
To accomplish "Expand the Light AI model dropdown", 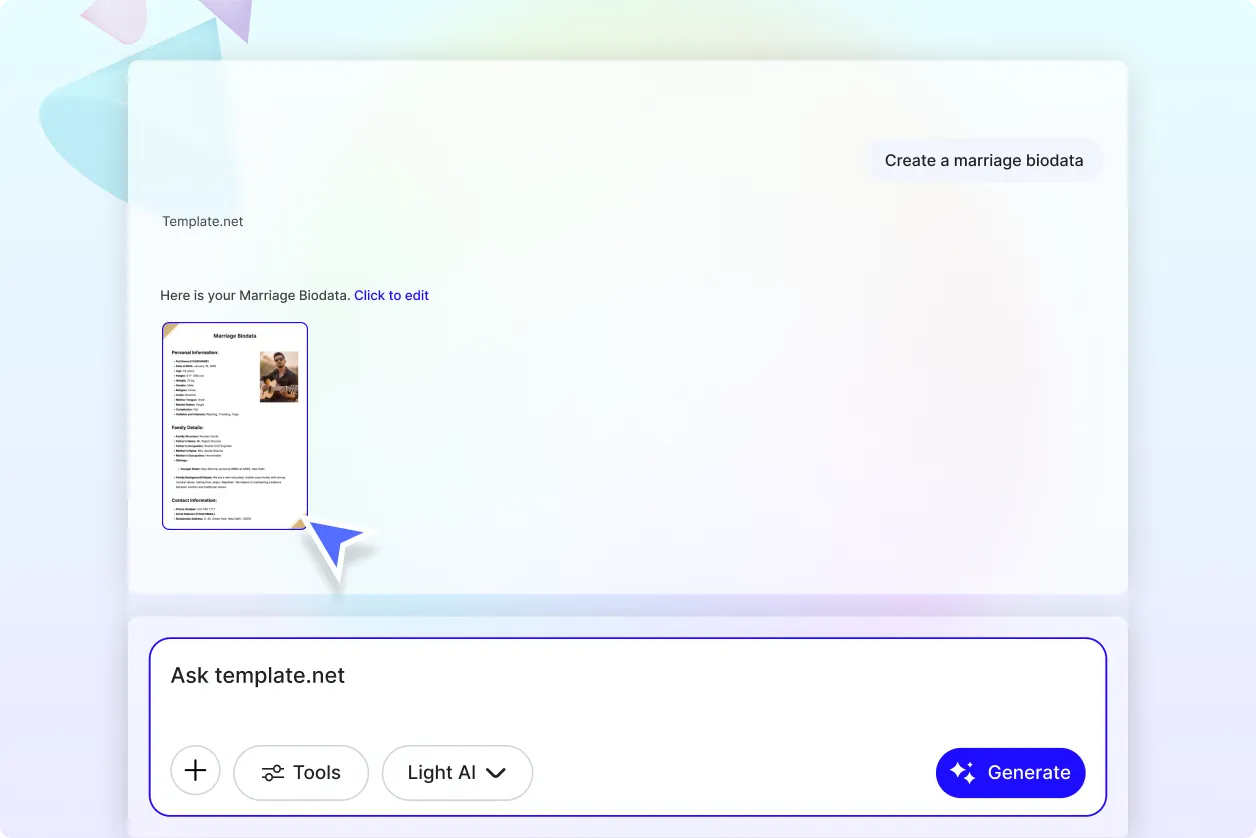I will coord(457,773).
